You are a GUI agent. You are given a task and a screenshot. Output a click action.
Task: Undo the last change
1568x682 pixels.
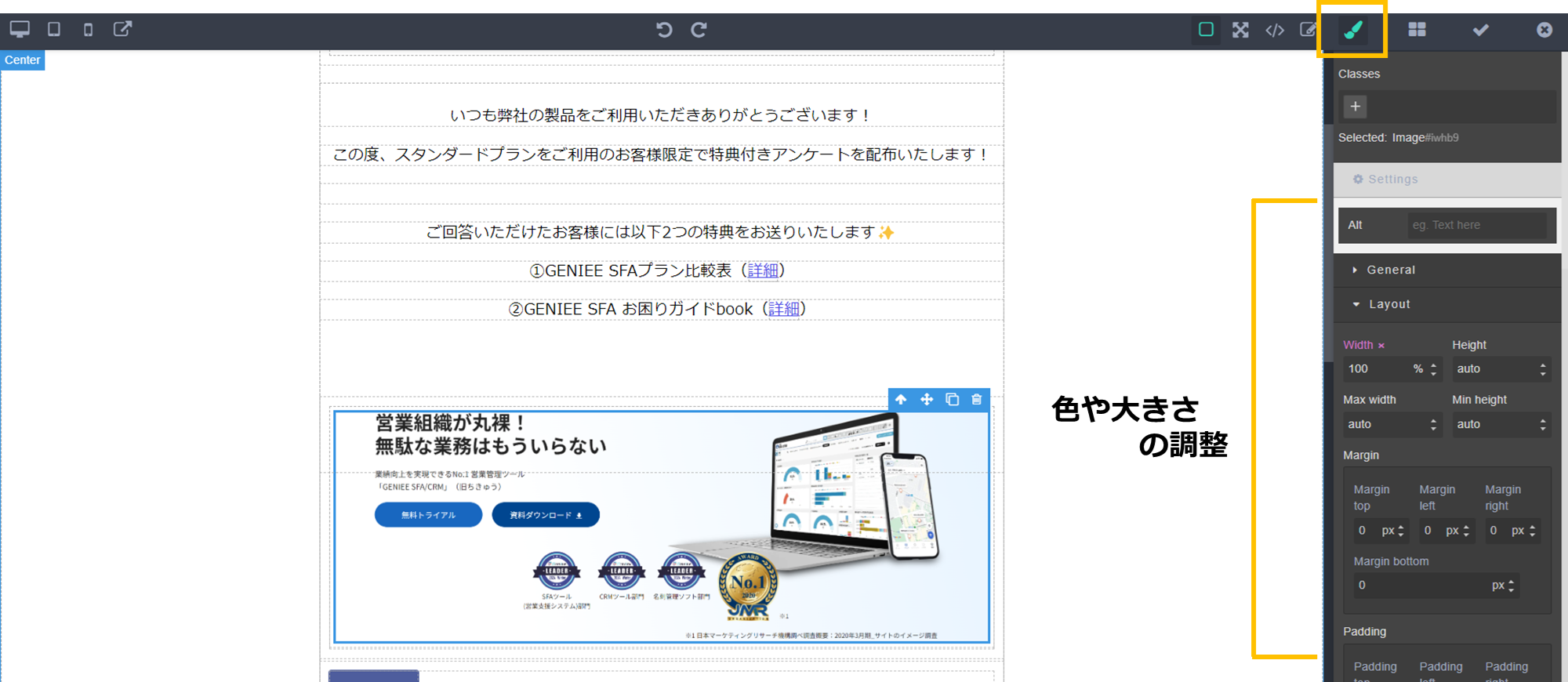[x=664, y=30]
